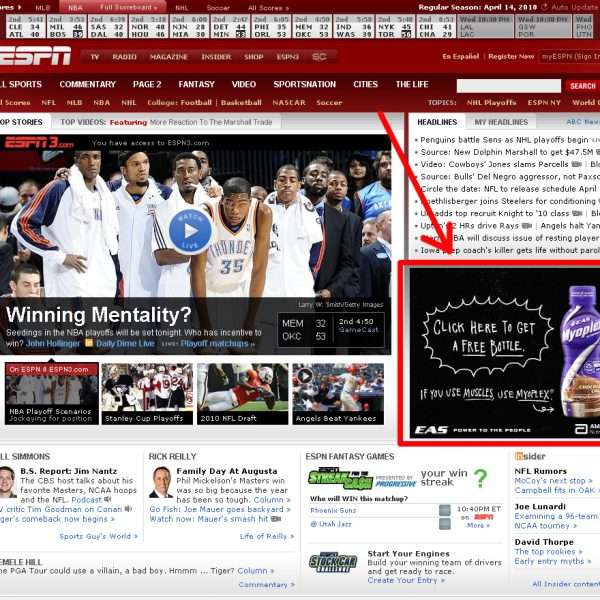Open the CITIES navigation menu
600x600 pixels.
[x=365, y=85]
